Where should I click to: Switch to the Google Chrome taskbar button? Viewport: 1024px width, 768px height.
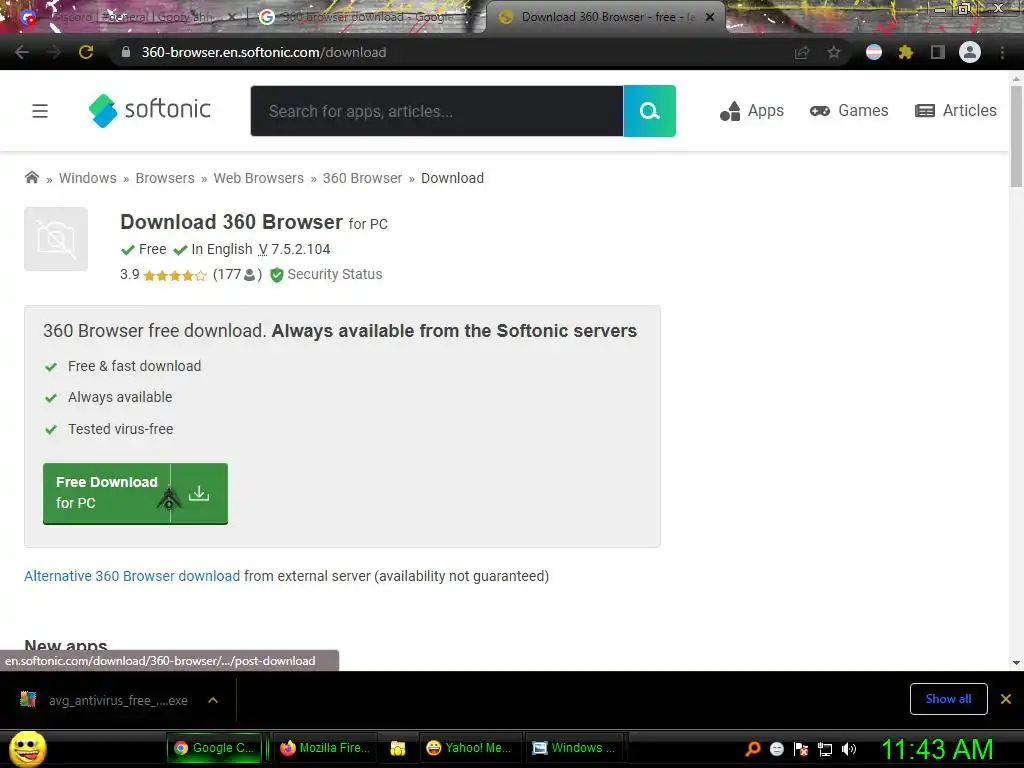[x=214, y=748]
